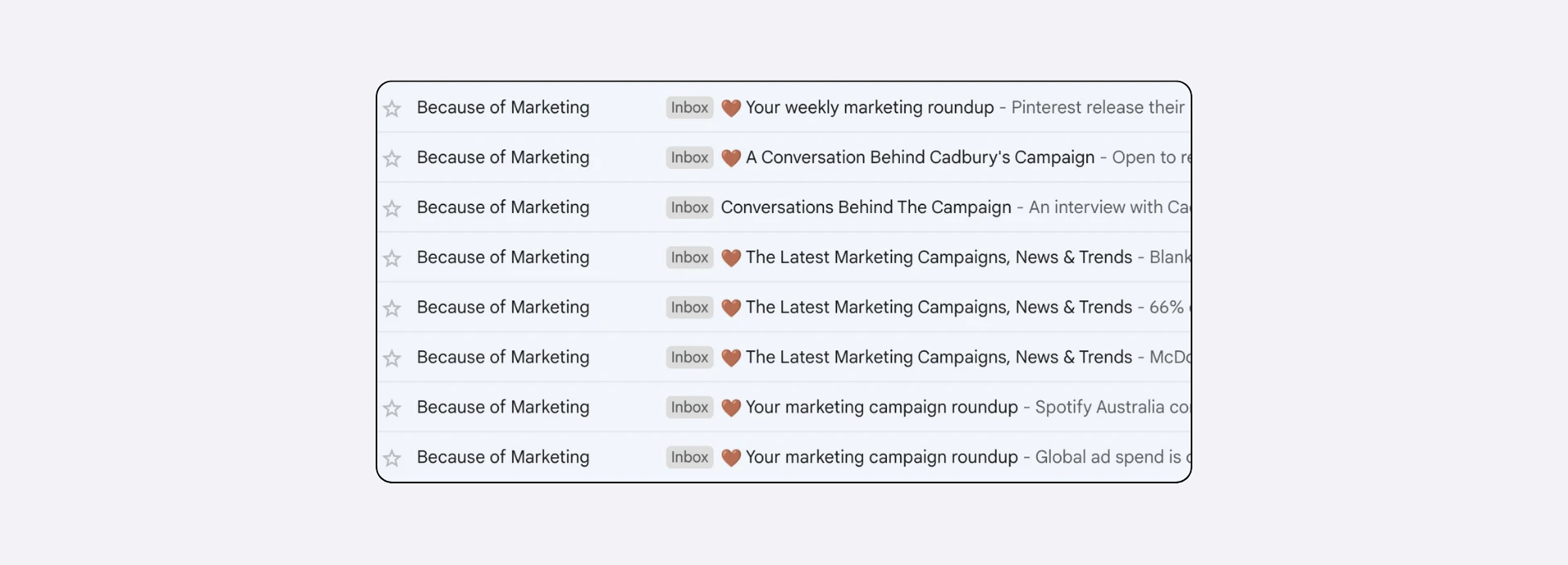Star the McDonald's preview Latest Marketing email
The image size is (1568, 565).
(x=392, y=358)
